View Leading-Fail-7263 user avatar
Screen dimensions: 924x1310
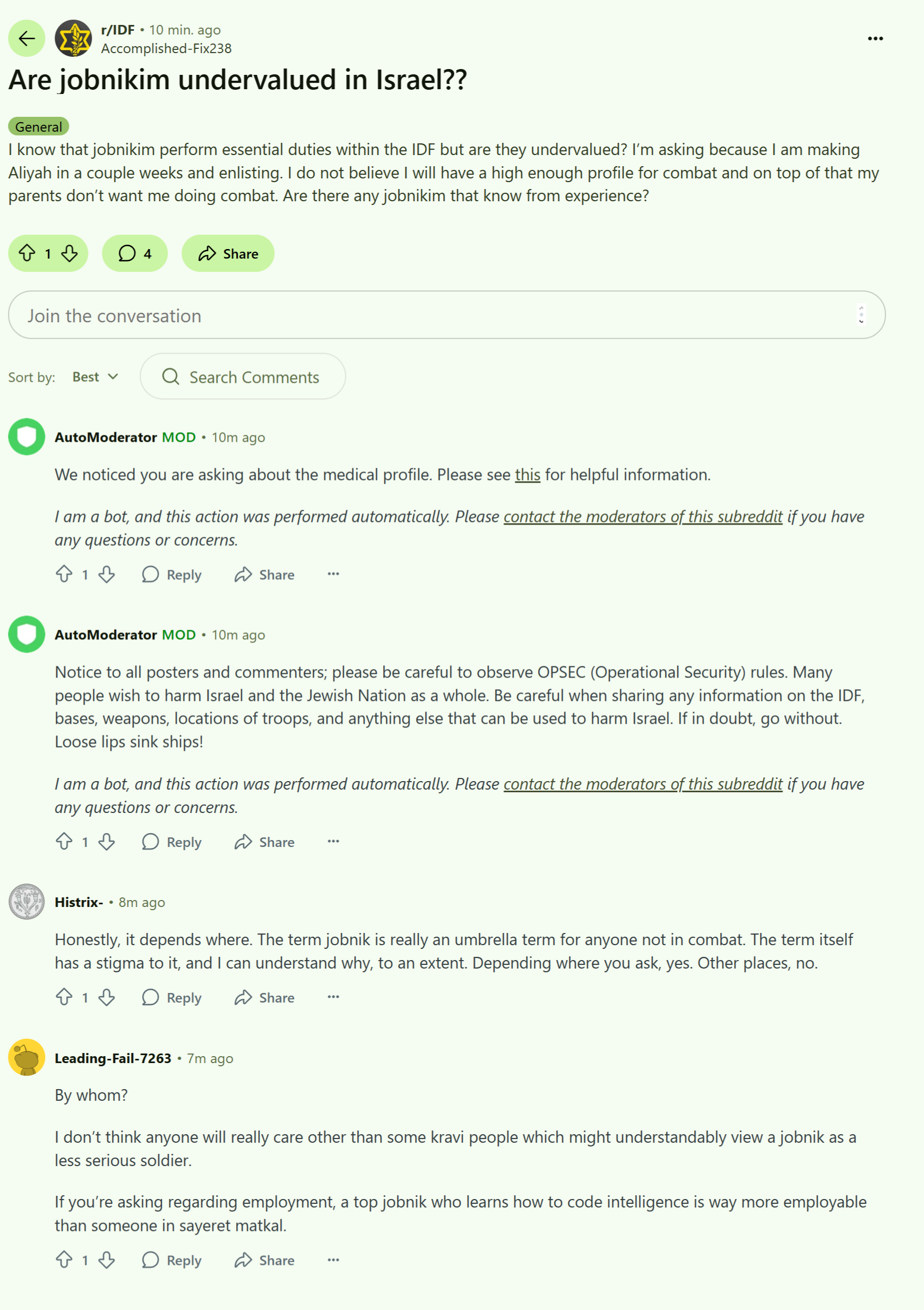coord(26,1057)
